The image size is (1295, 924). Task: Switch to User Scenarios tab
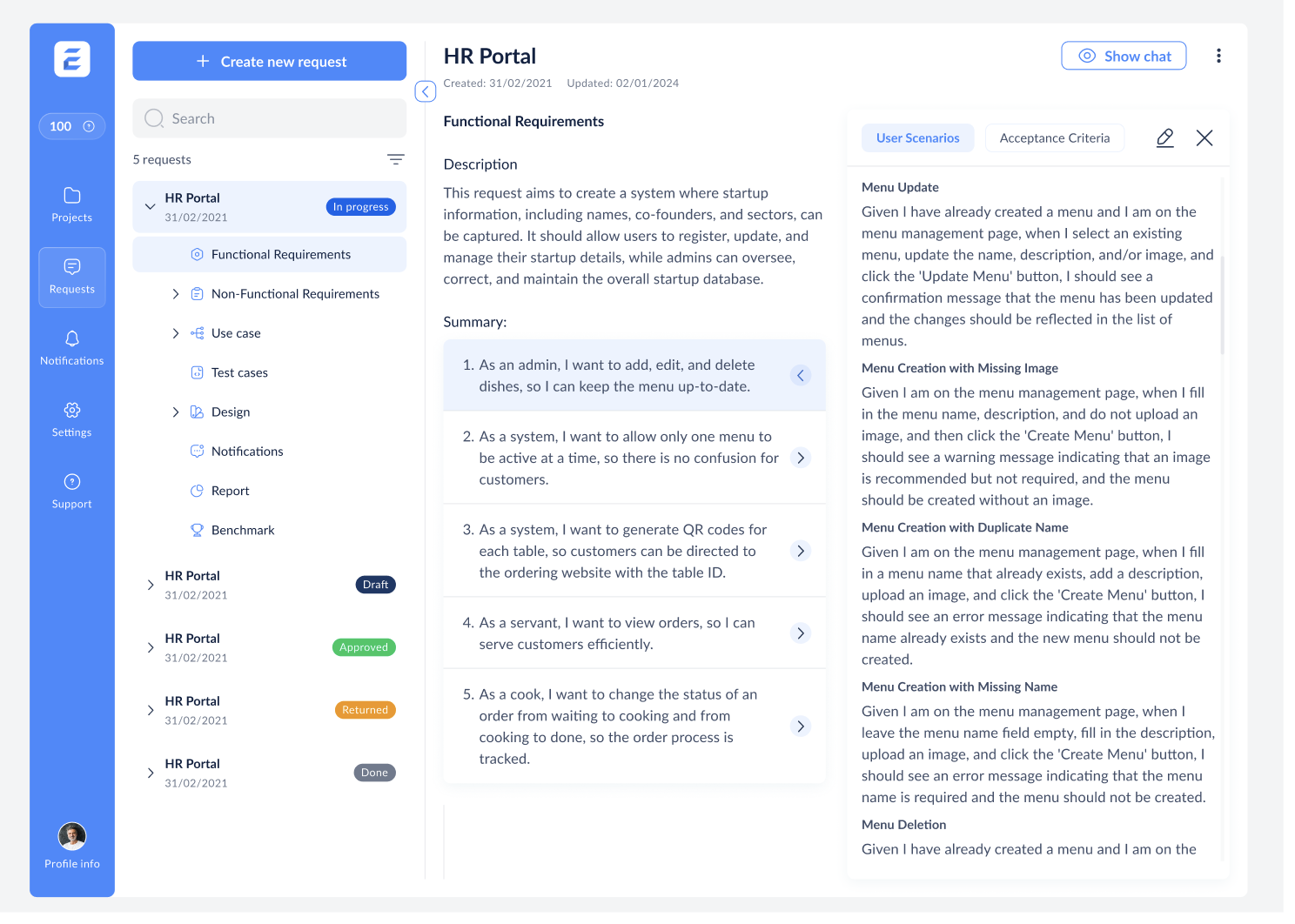point(918,138)
